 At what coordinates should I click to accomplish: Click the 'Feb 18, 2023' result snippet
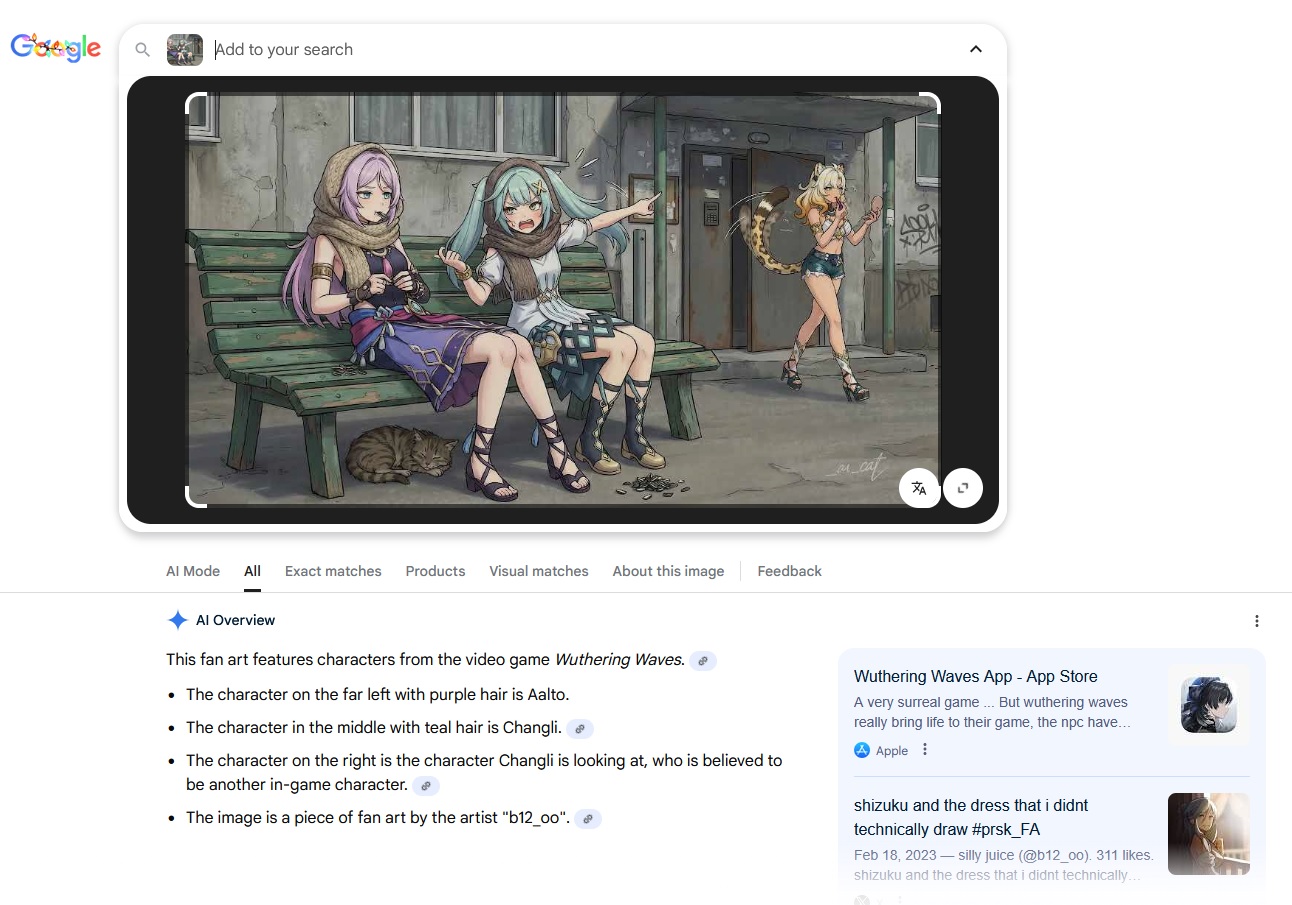1004,865
